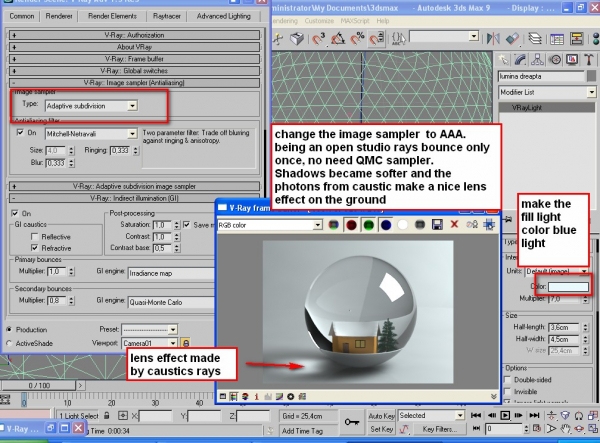Screen dimensions: 600x443
Task: Switch to monochromatic mode in frame buffer
Action: [420, 225]
